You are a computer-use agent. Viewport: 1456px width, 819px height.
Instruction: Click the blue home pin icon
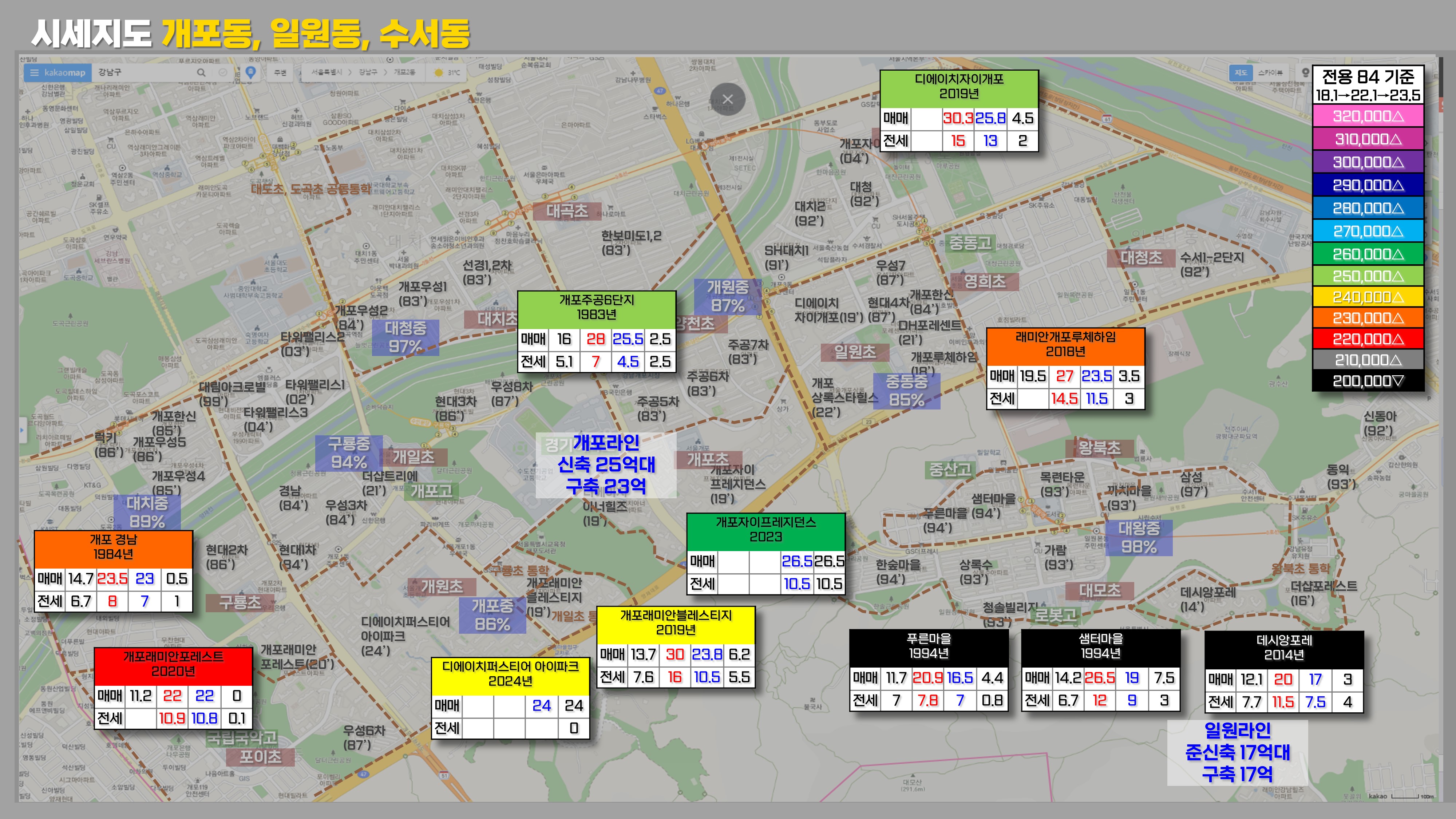point(250,72)
